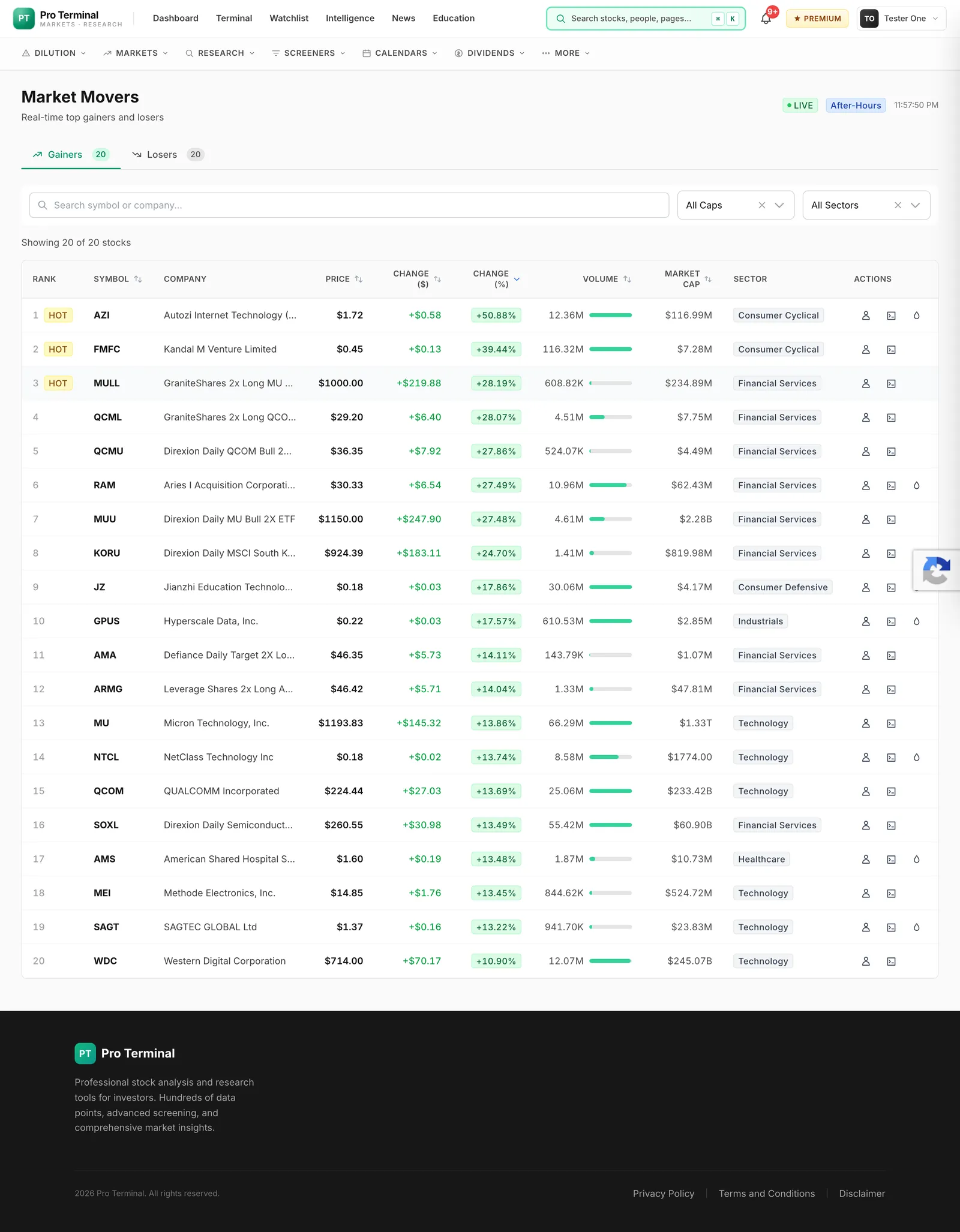Viewport: 960px width, 1232px height.
Task: Click the After-Hours session badge
Action: pos(856,106)
